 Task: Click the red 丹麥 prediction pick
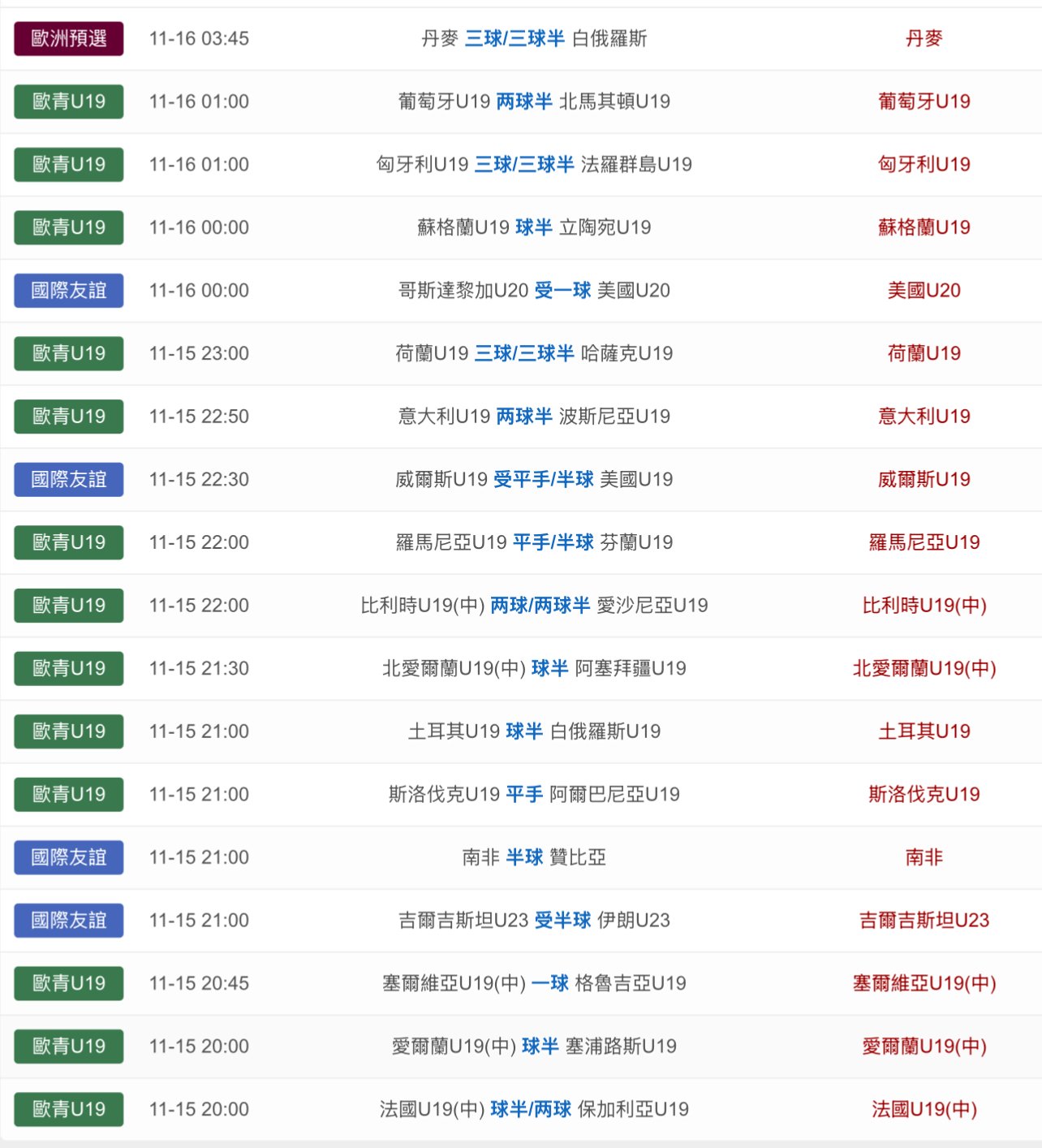(924, 39)
